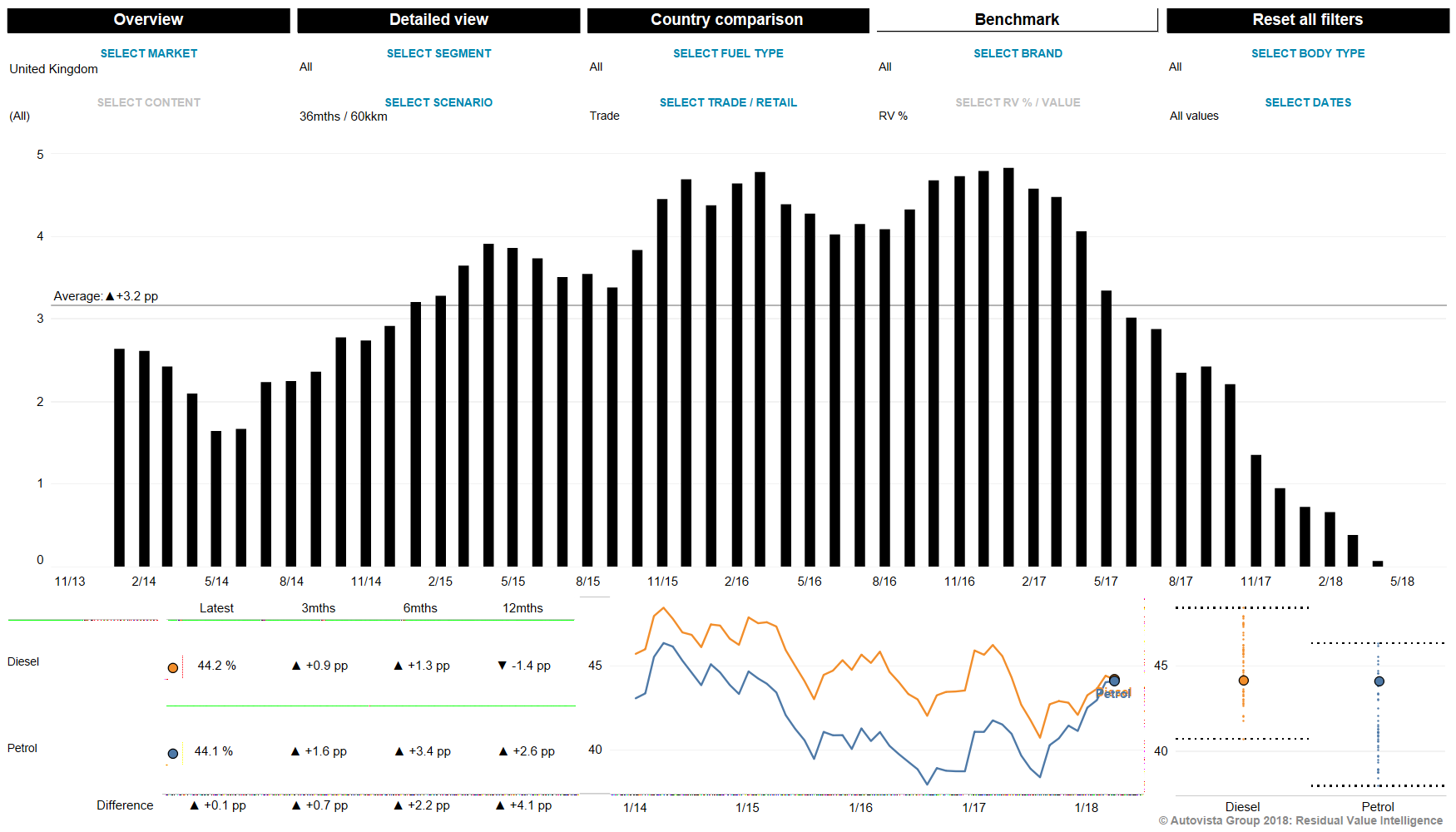Open the Country comparison tab
This screenshot has height=832, width=1456.
tap(727, 20)
